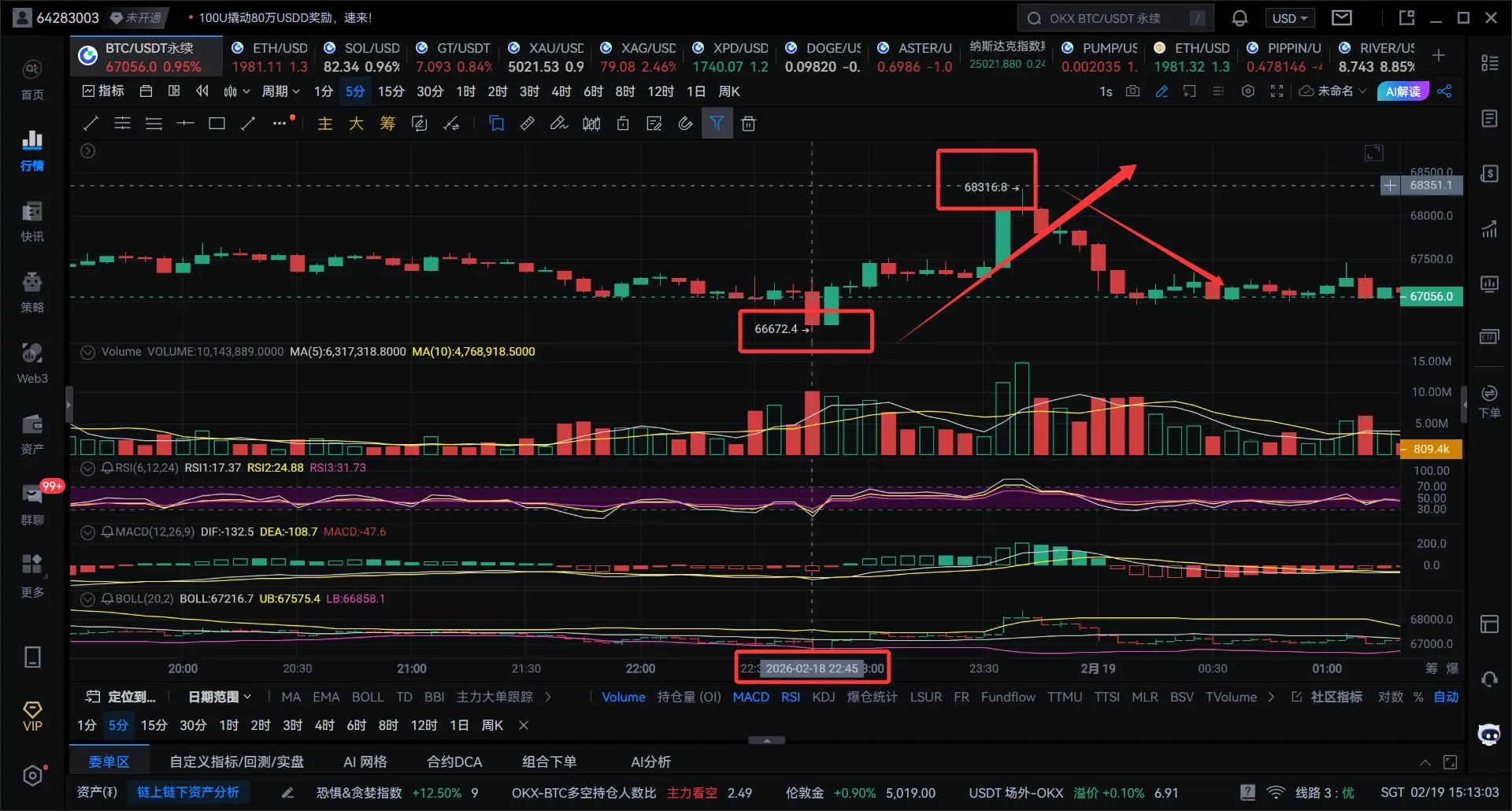Click the blue pencil drawing-toolbar icon
The height and width of the screenshot is (811, 1512).
[x=1162, y=91]
